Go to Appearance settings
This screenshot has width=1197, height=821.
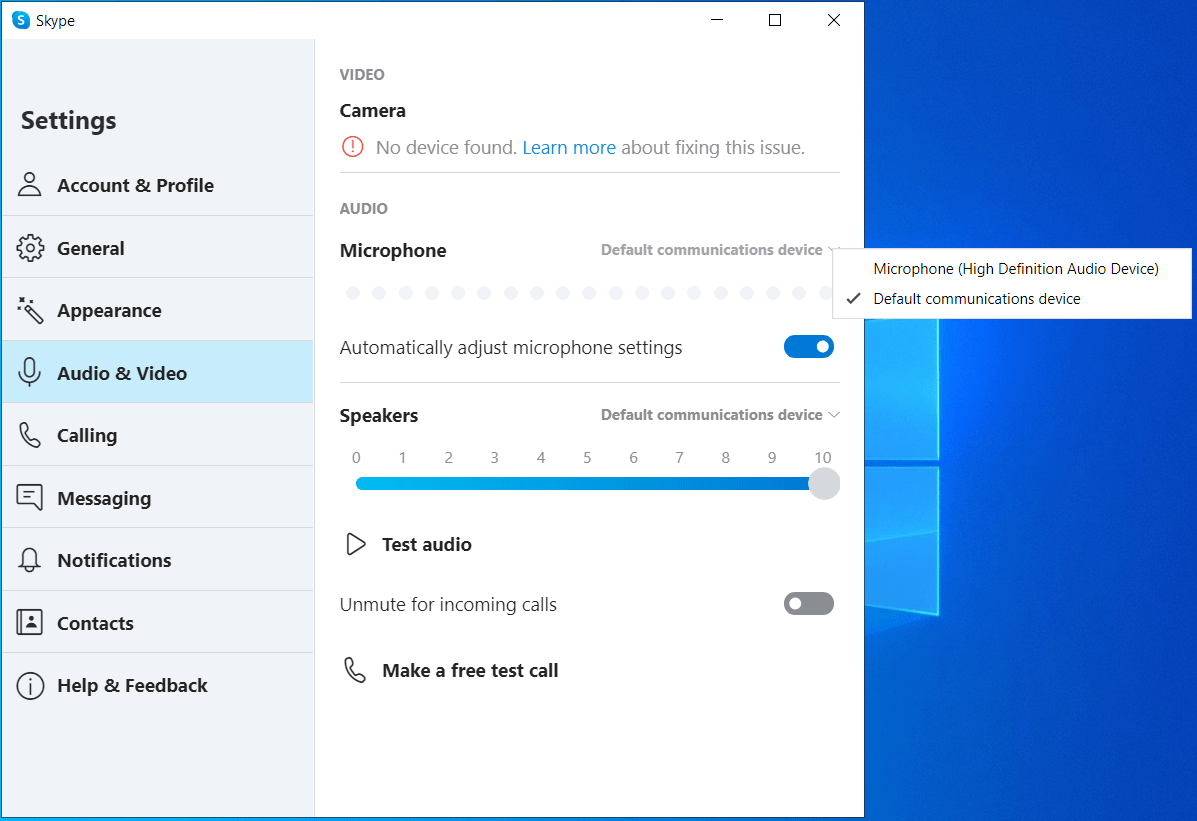coord(157,310)
